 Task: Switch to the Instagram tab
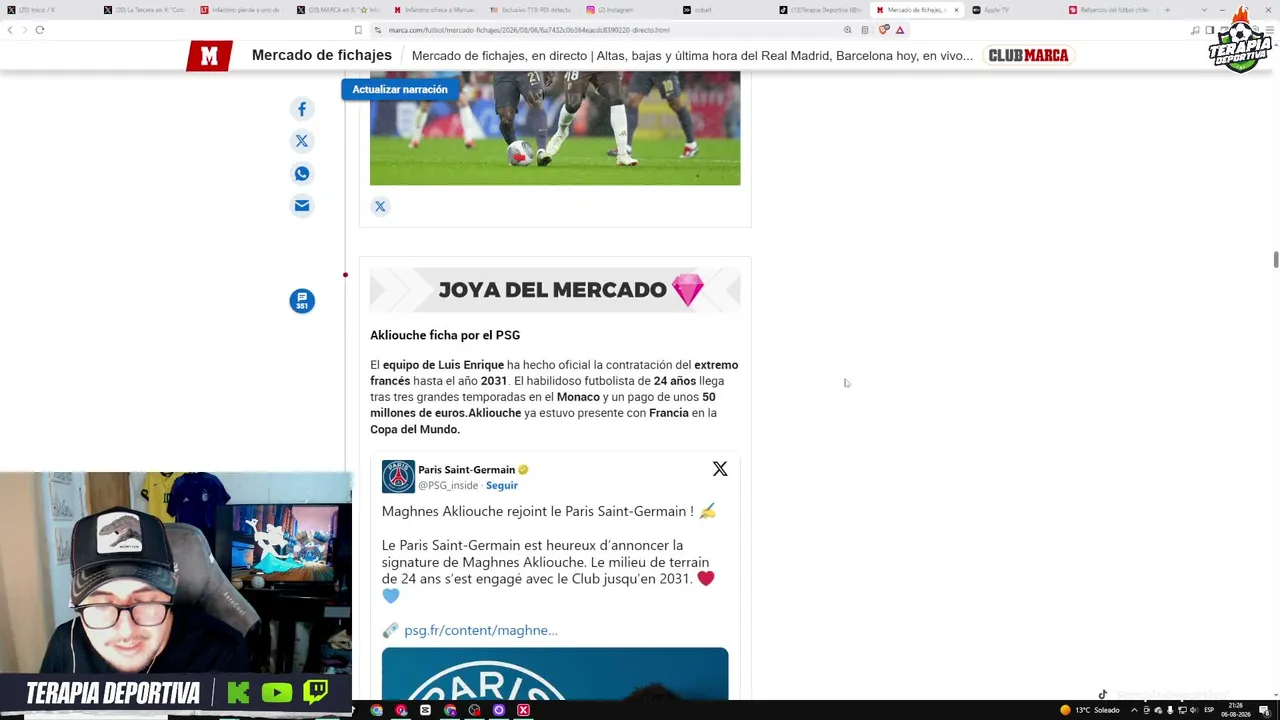click(x=615, y=10)
